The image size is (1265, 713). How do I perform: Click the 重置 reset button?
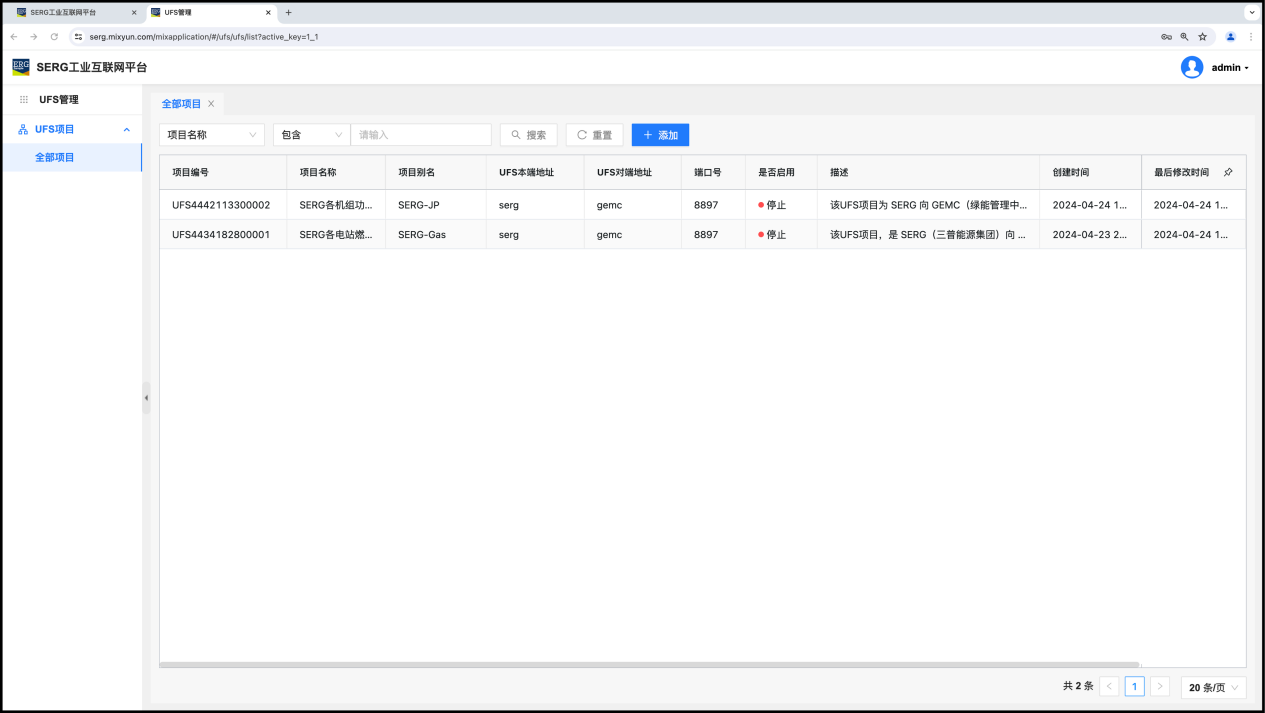[594, 135]
